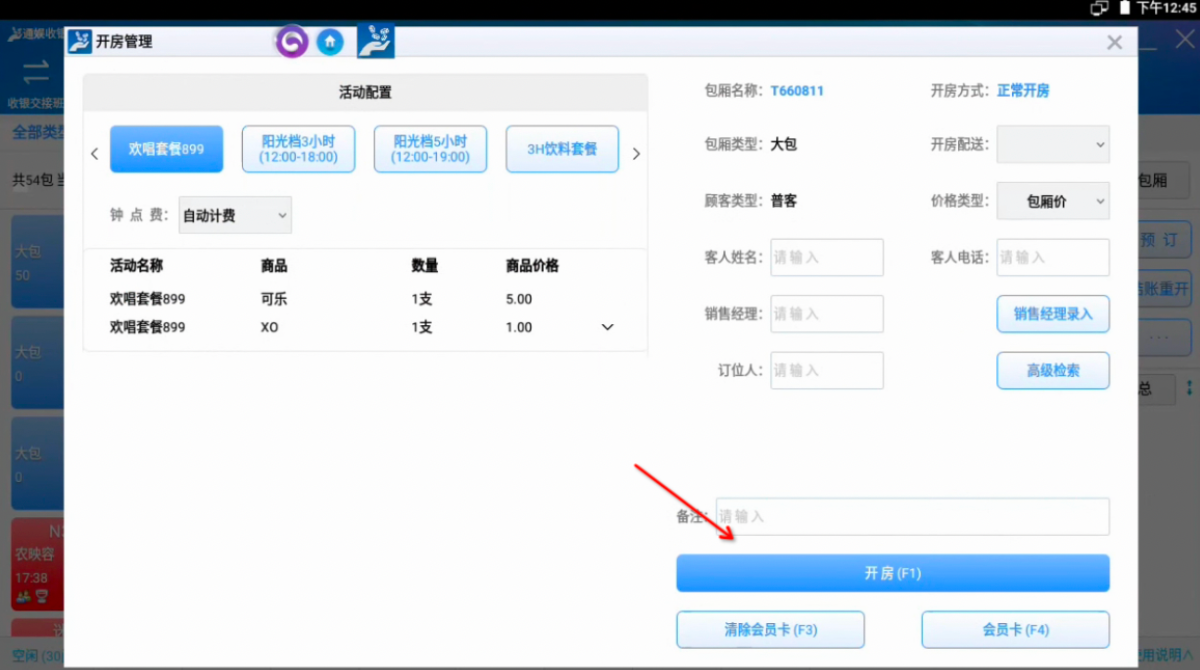This screenshot has height=670, width=1200.
Task: Click the right arrow beside package tabs
Action: (x=636, y=153)
